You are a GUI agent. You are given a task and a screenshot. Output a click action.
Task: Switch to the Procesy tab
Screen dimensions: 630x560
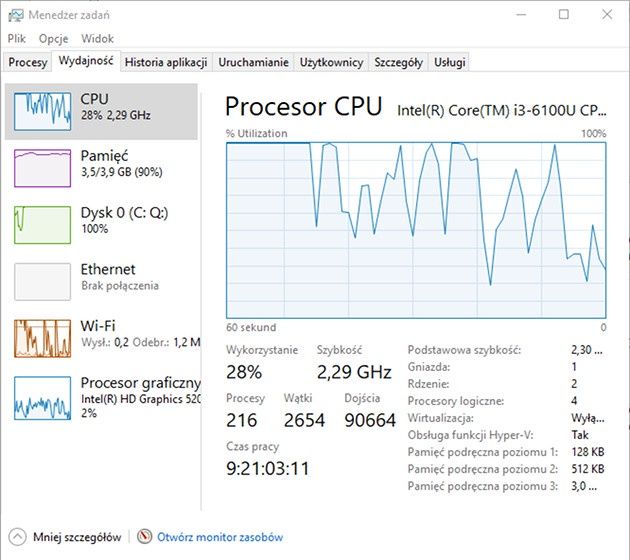[28, 62]
